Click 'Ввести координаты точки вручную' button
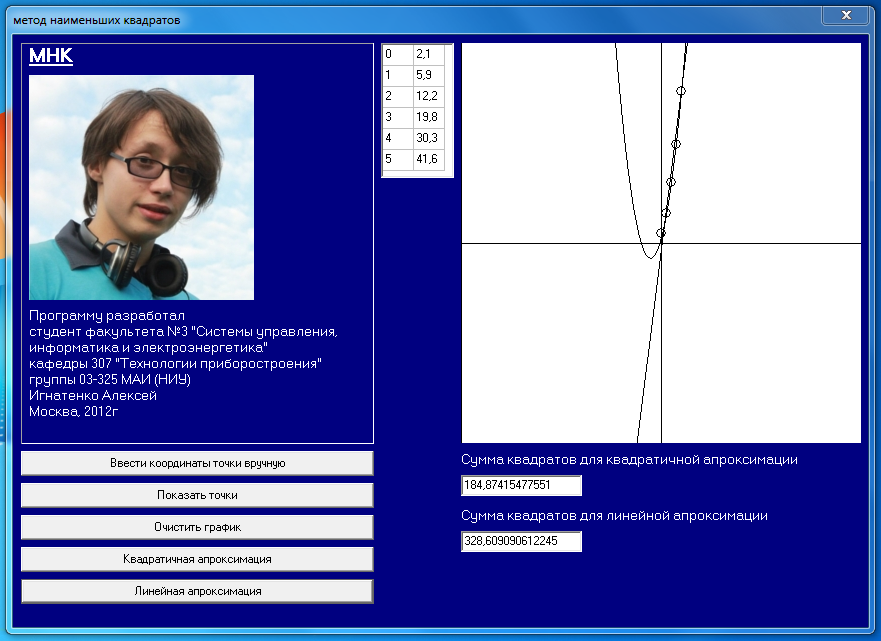Image resolution: width=881 pixels, height=641 pixels. point(197,463)
